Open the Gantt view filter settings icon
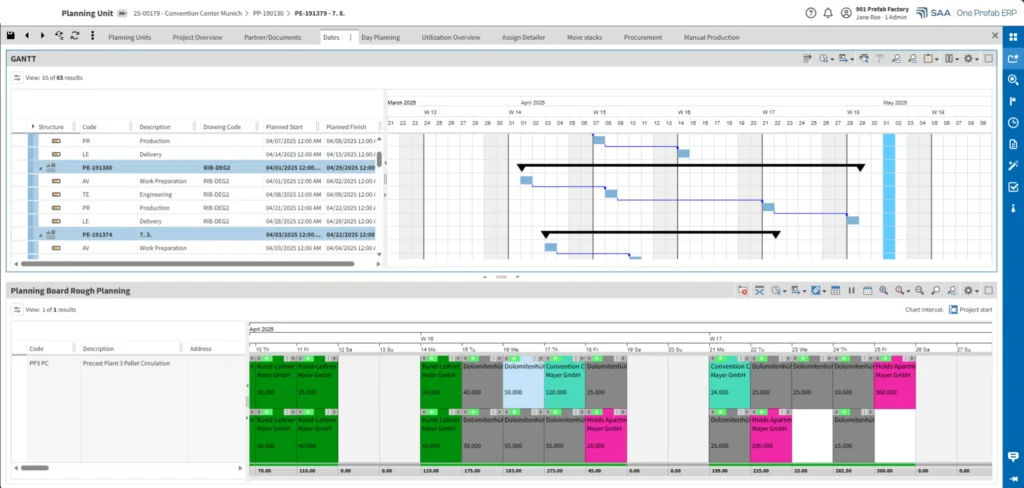 pyautogui.click(x=18, y=78)
